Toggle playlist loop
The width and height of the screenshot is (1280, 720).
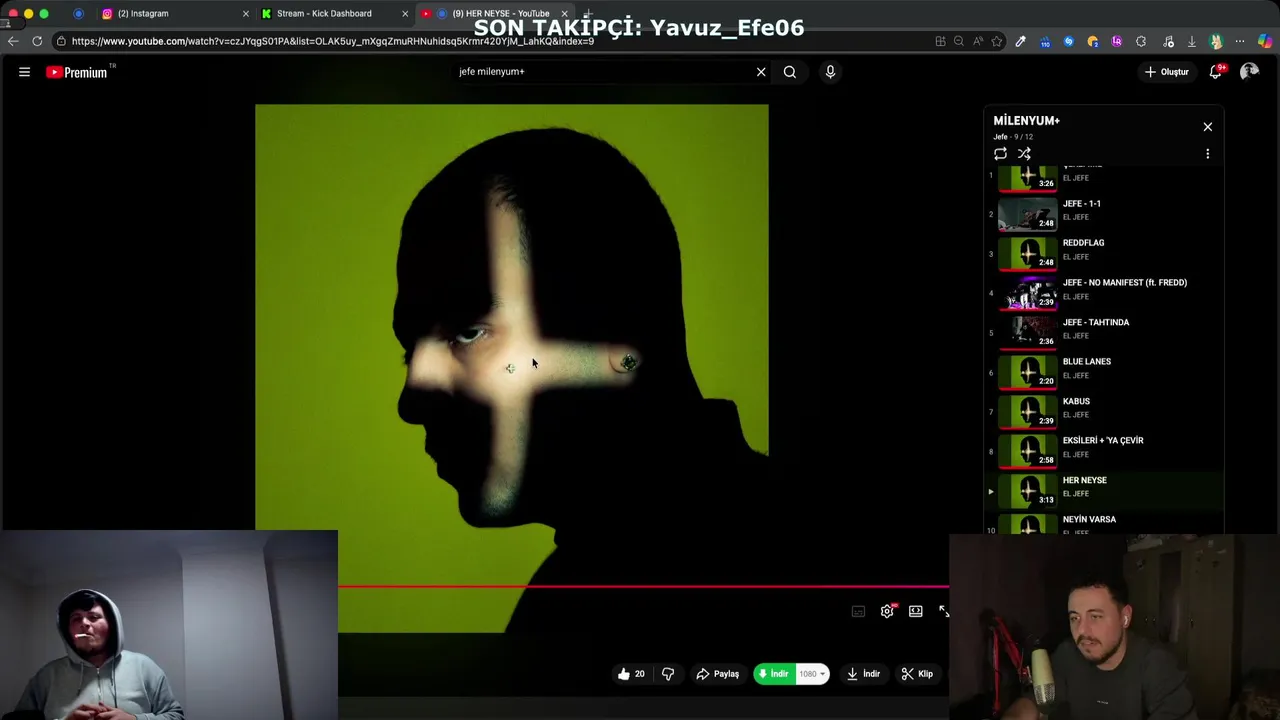tap(1000, 154)
